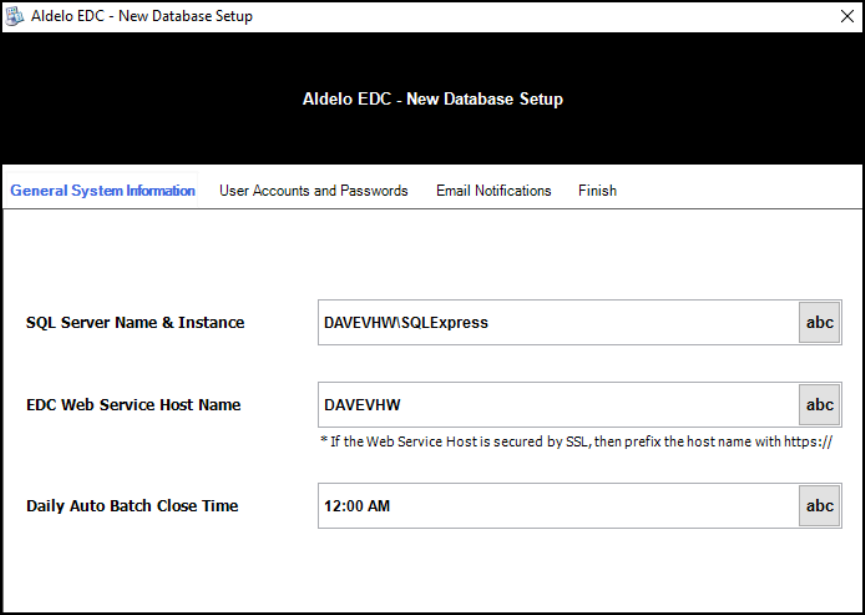865x615 pixels.
Task: Click the black banner heading Aldelo EDC - New Database Setup
Action: point(433,99)
